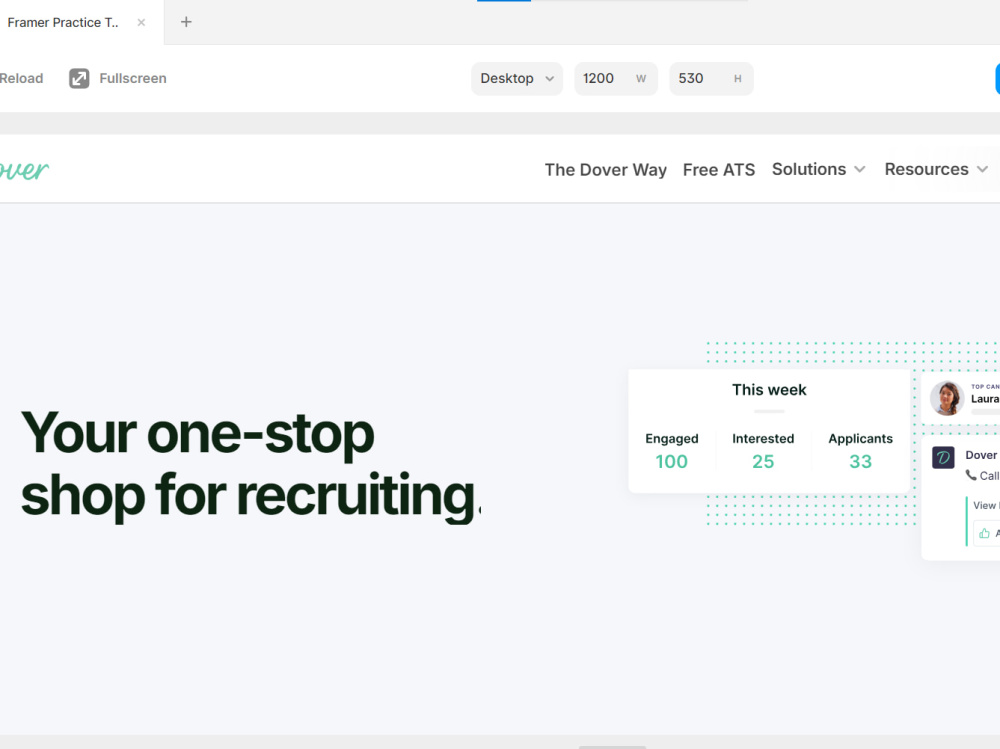Click the Applicants label
The width and height of the screenshot is (1000, 749).
(860, 439)
